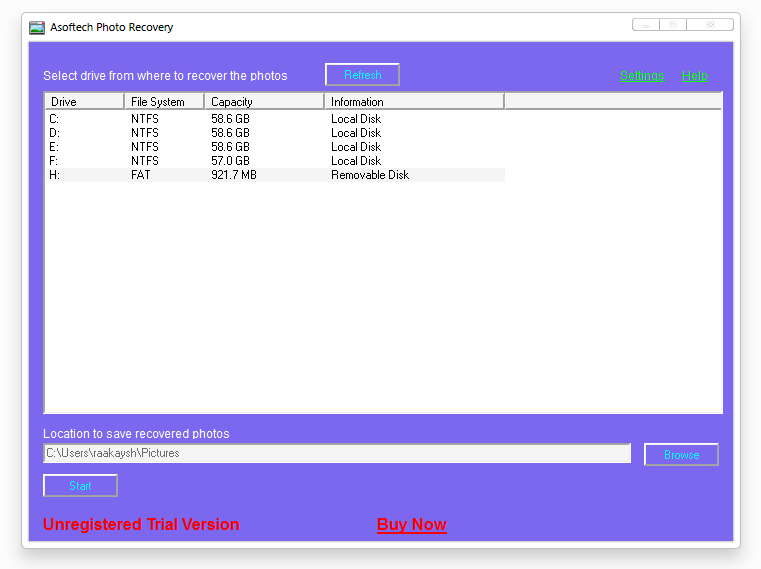Viewport: 761px width, 569px height.
Task: Close the Photo Recovery window
Action: [710, 25]
